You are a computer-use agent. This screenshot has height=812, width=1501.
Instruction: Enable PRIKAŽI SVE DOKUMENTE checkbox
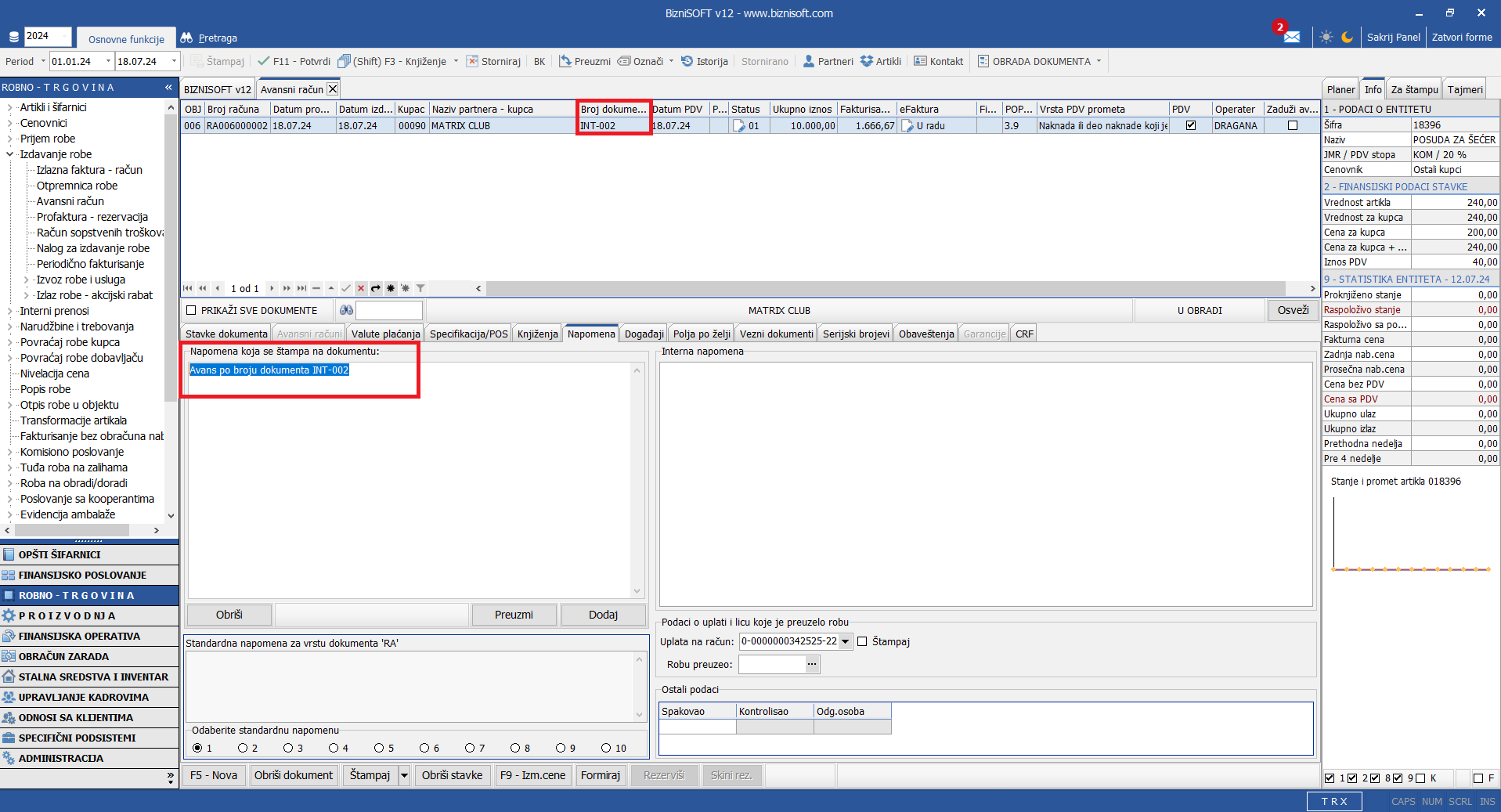191,310
